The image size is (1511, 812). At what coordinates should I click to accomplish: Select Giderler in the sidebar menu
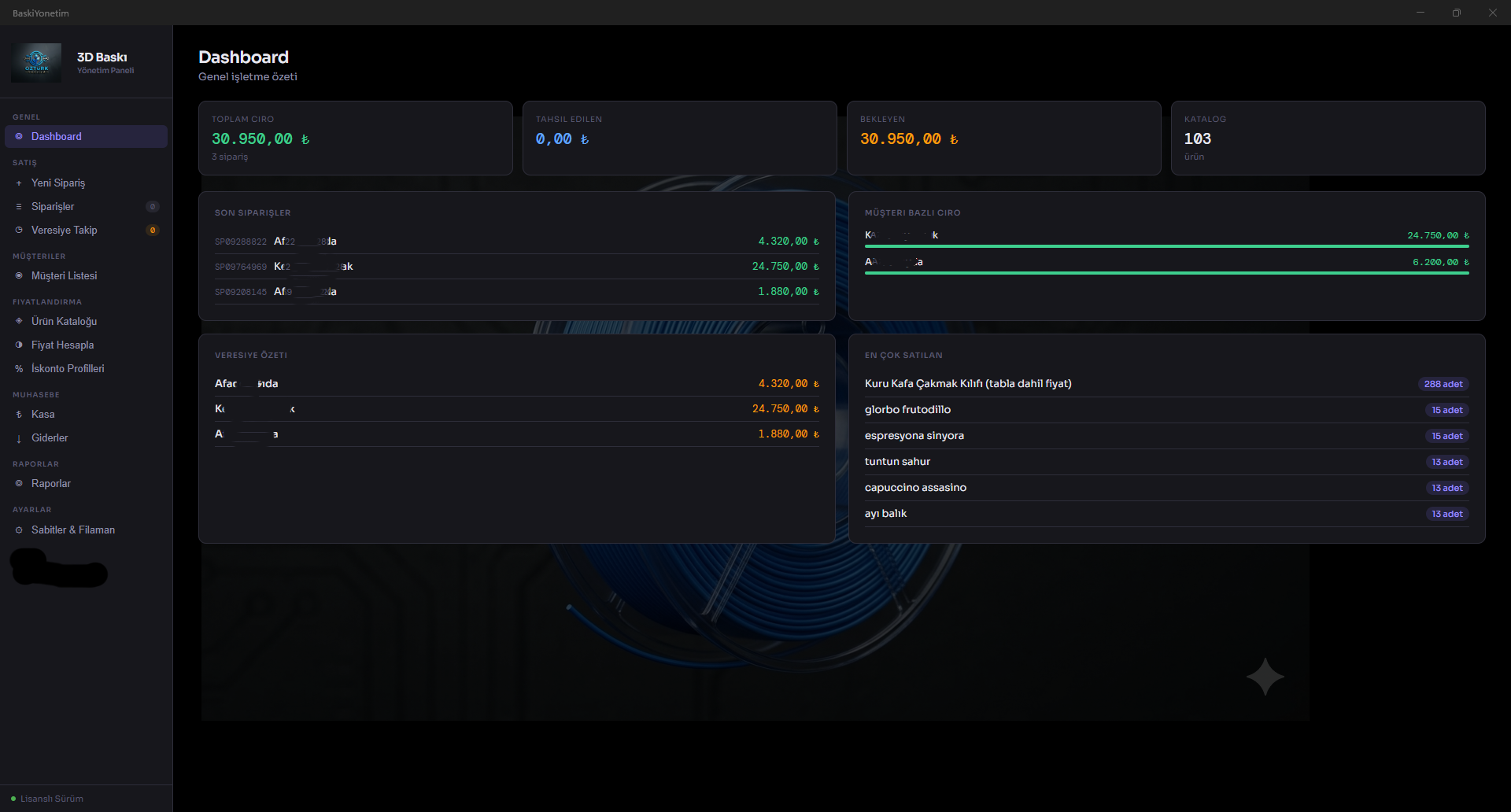pos(50,437)
